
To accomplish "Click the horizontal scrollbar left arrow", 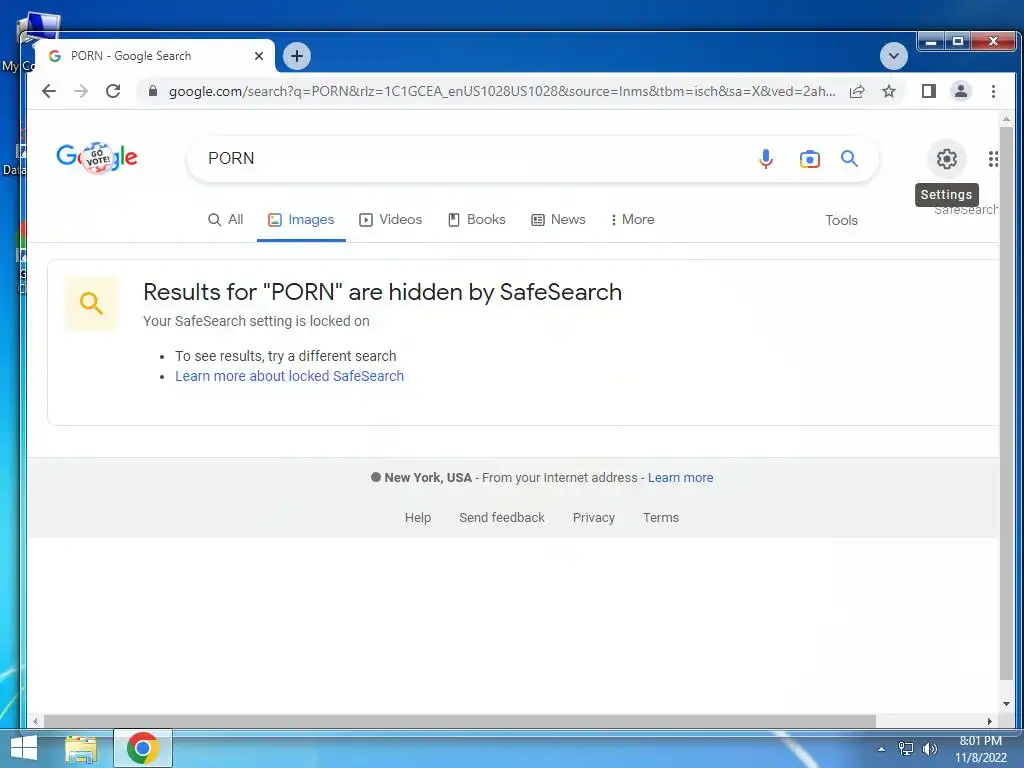I will click(x=35, y=722).
